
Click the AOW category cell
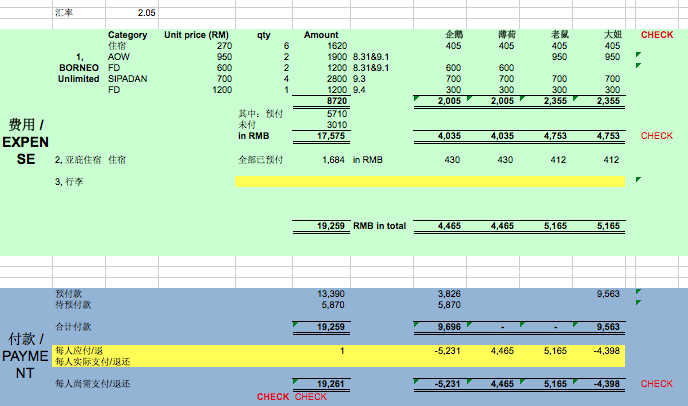coord(118,57)
